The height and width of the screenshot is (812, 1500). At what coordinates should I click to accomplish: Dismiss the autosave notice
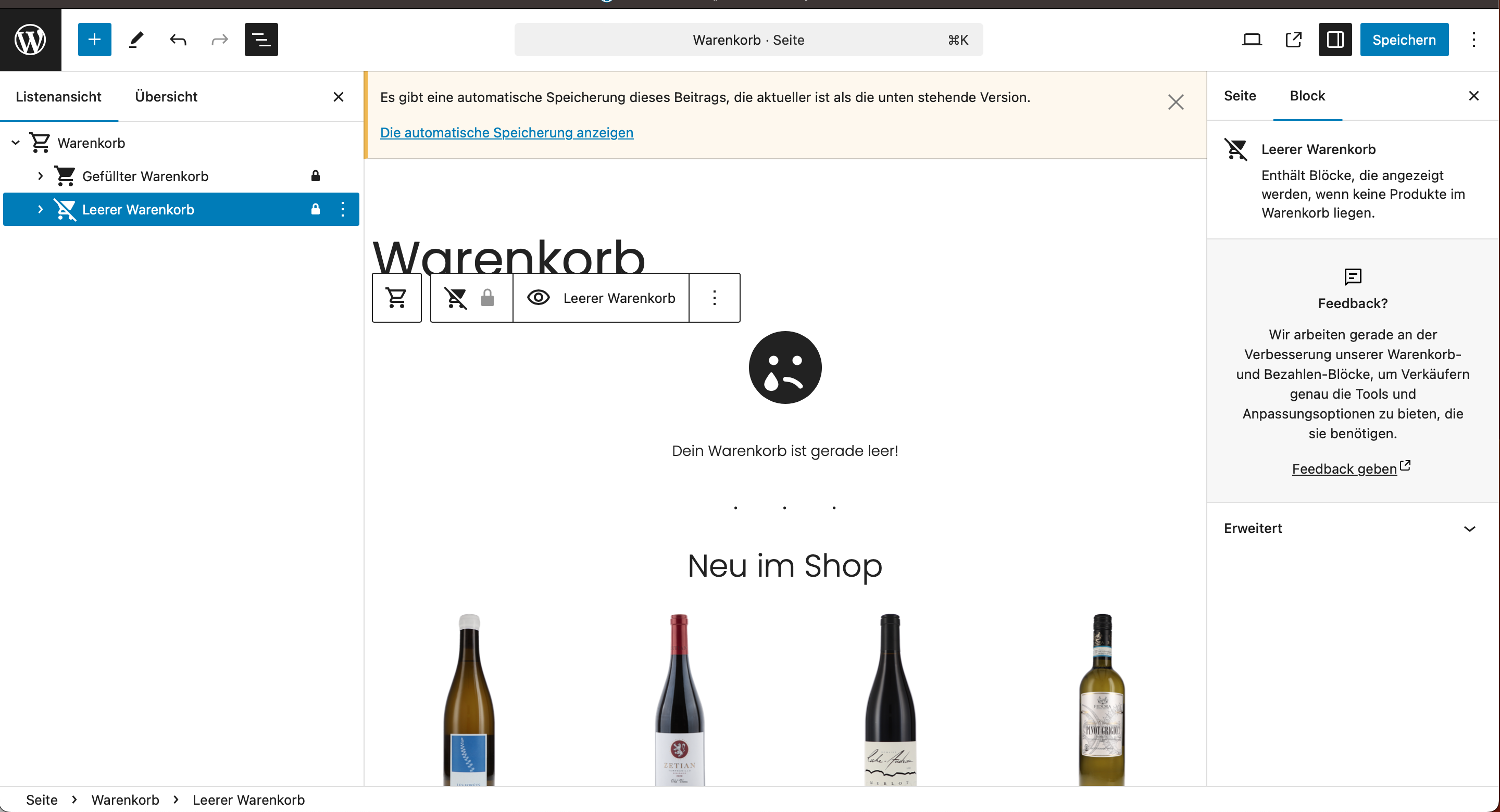(1176, 103)
